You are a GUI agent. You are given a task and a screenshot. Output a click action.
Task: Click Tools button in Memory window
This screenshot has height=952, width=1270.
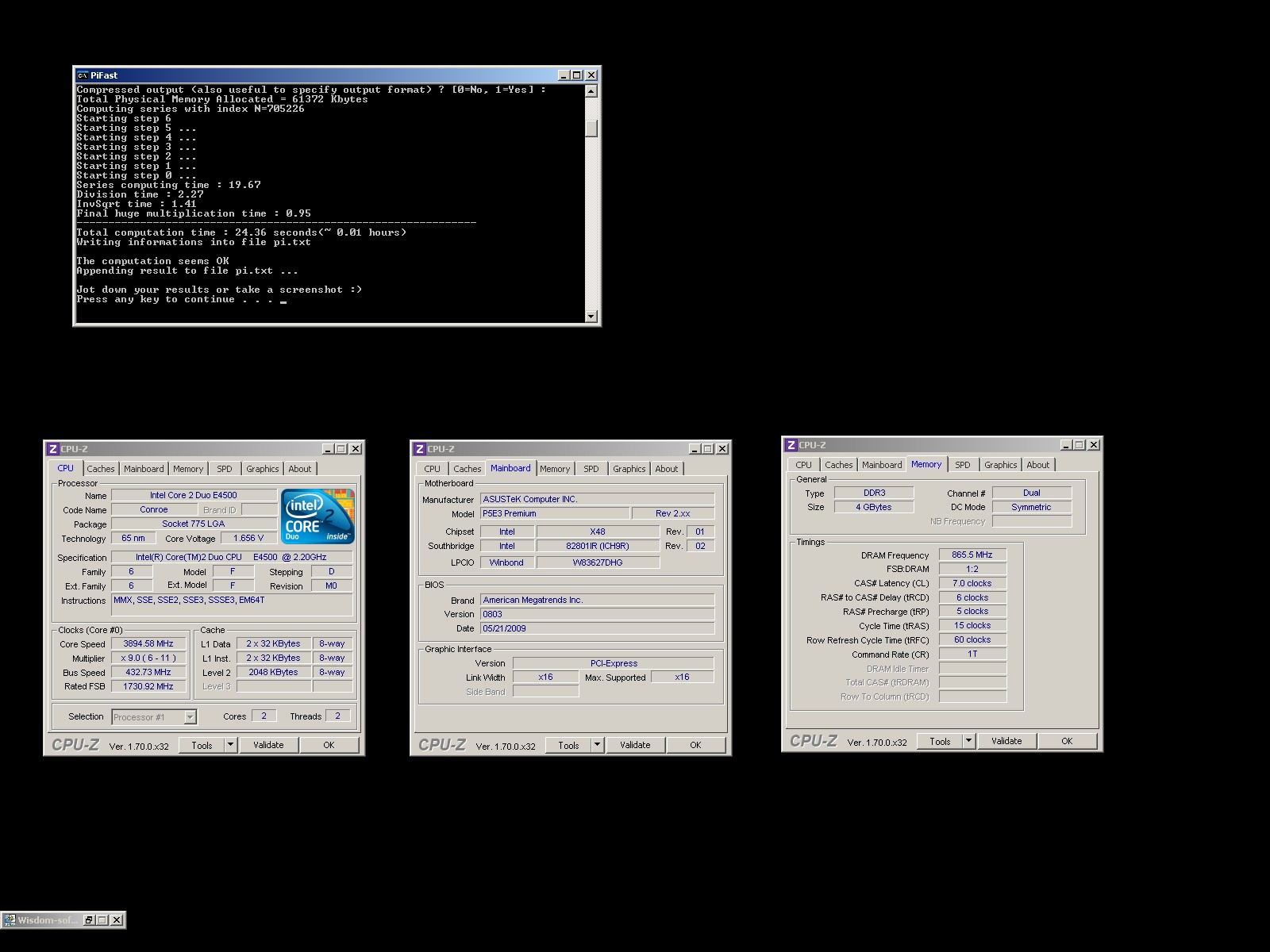940,741
